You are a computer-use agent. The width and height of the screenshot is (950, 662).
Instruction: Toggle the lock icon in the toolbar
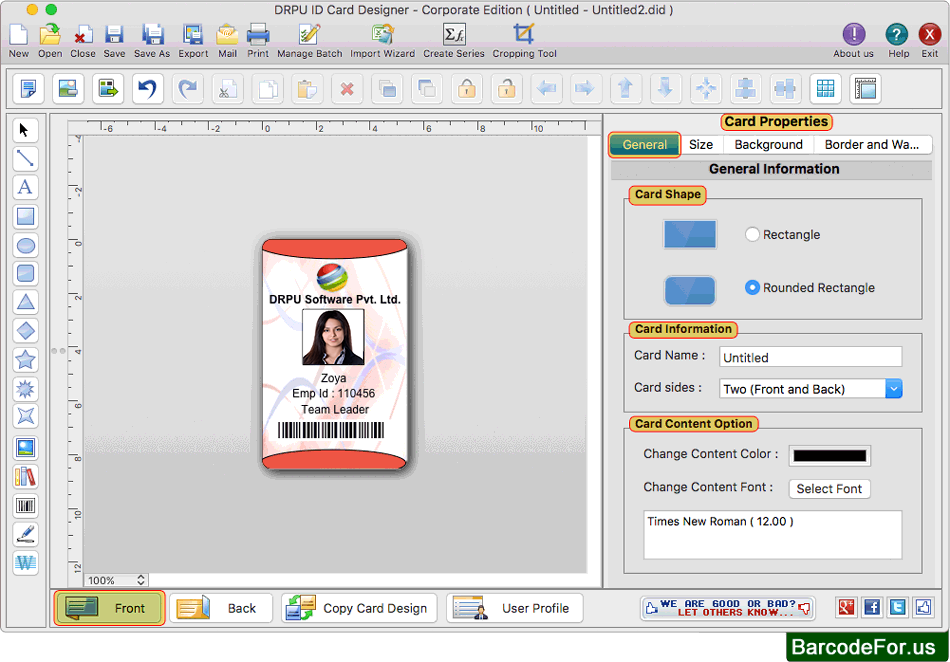[466, 88]
